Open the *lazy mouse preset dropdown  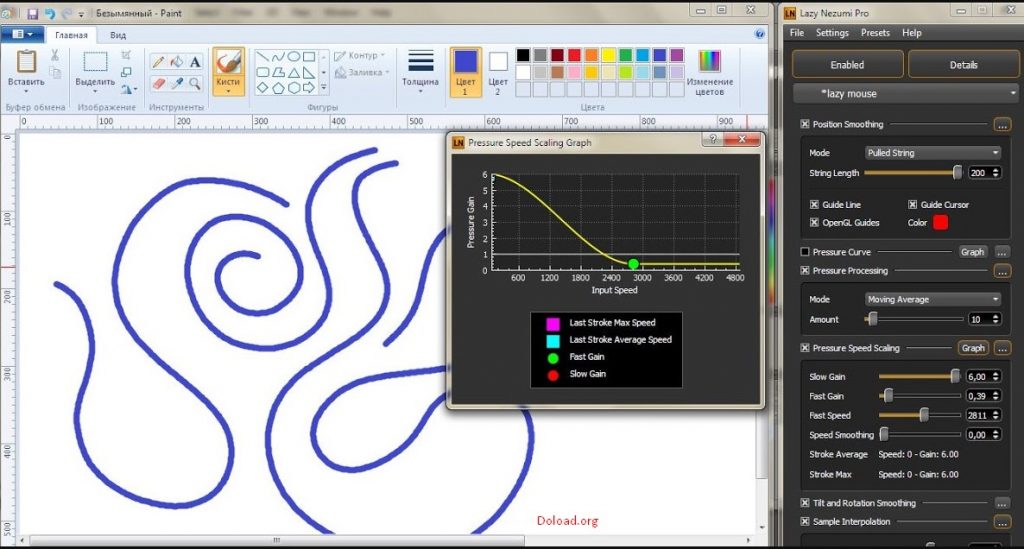(x=905, y=93)
